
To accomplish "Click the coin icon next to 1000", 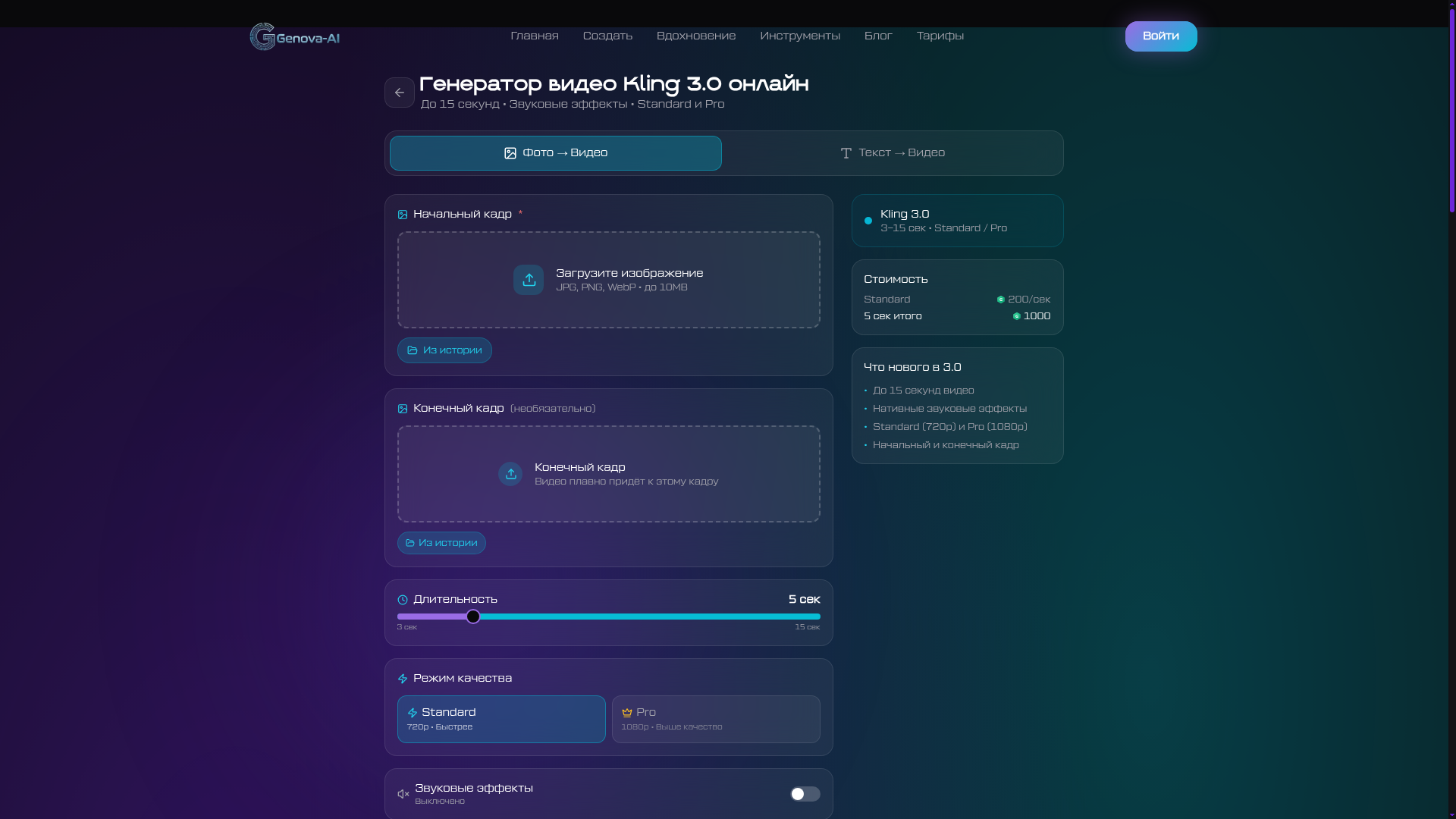I will [x=1017, y=316].
